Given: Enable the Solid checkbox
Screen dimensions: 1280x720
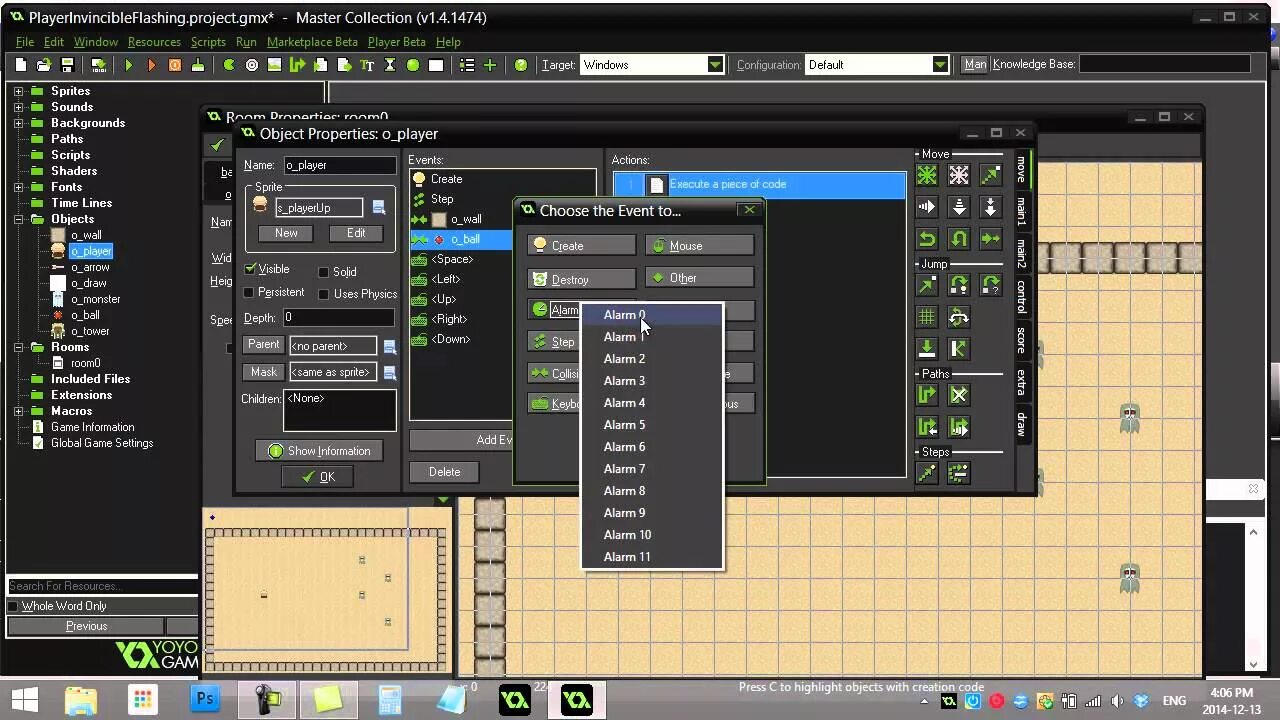Looking at the screenshot, I should [x=323, y=272].
